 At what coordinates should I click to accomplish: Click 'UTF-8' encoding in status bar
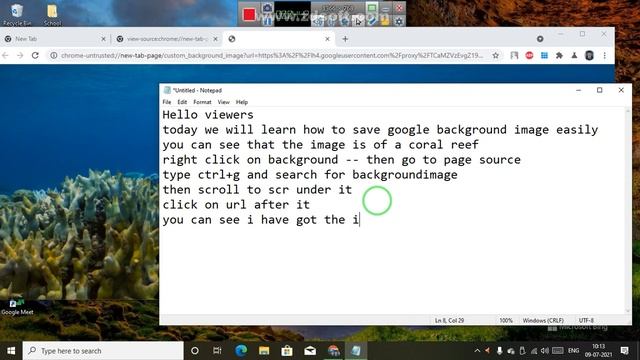click(586, 320)
